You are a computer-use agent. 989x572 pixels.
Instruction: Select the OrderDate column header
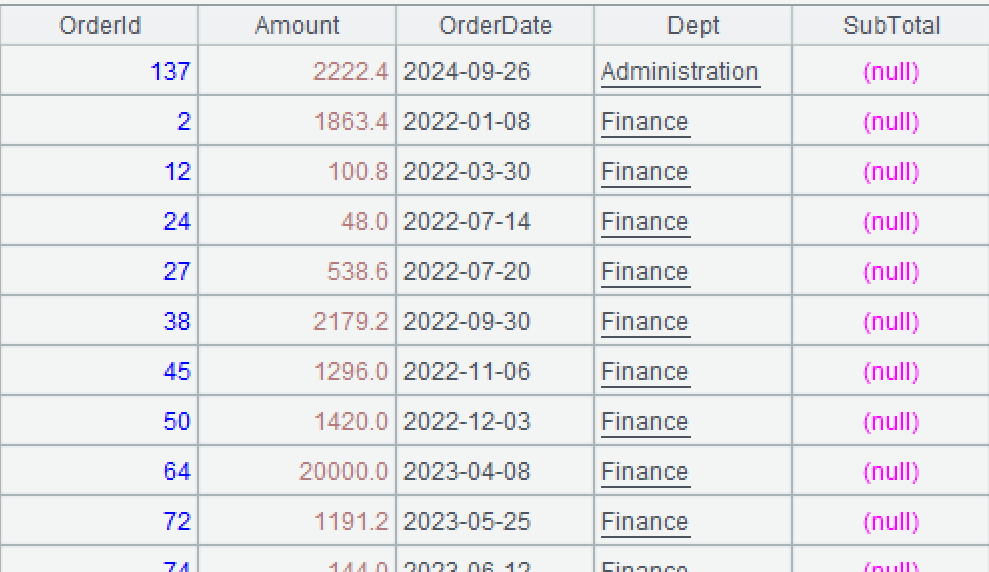495,25
